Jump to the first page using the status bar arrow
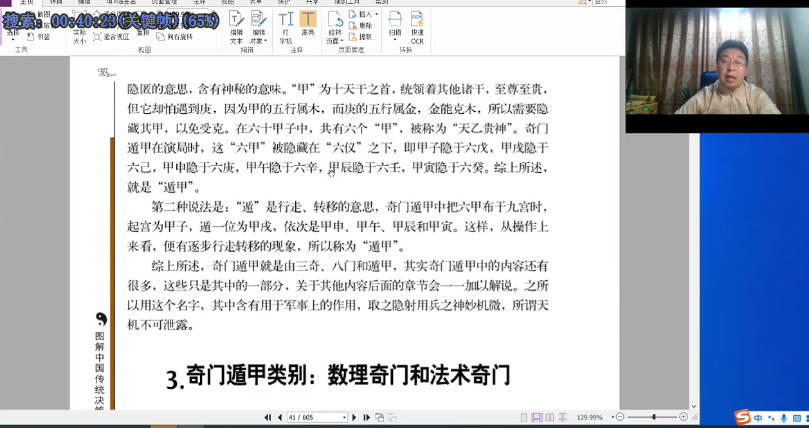 266,416
